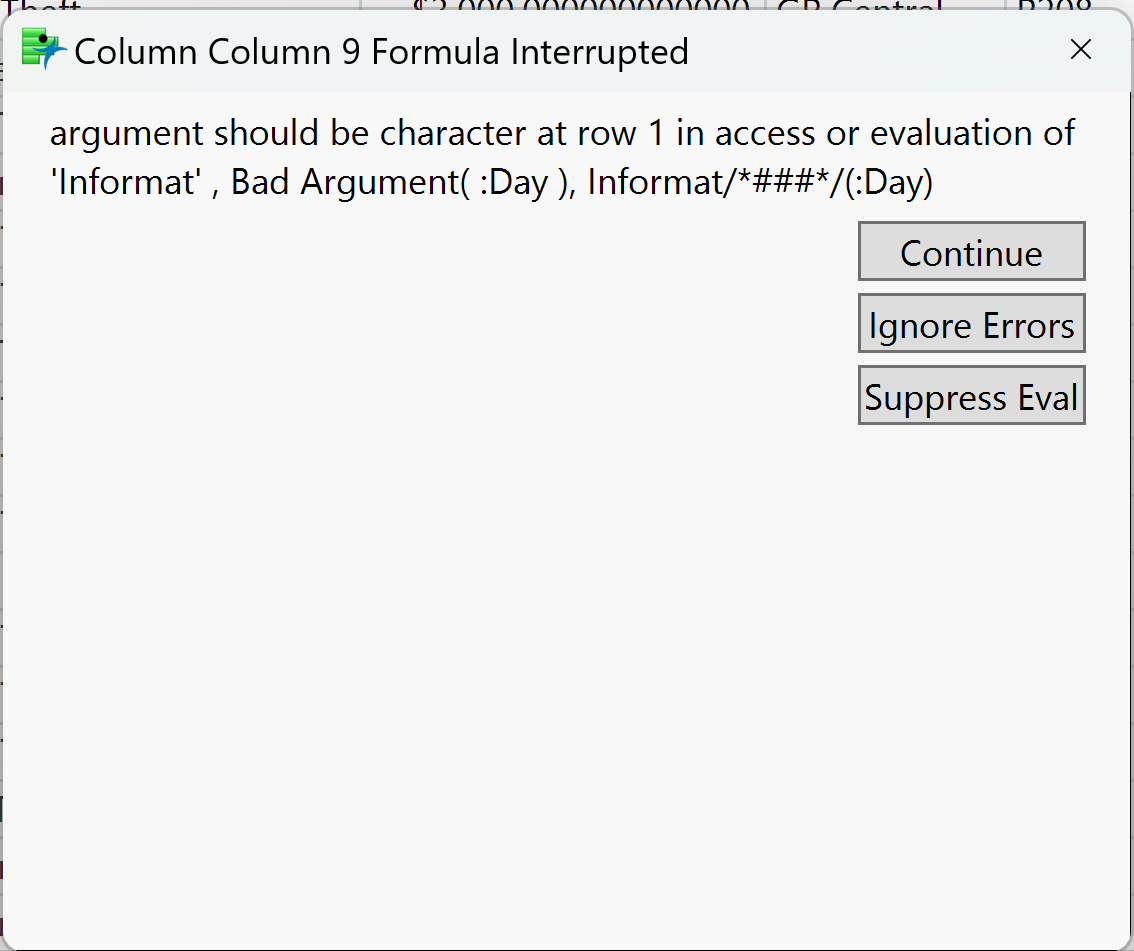Close the Formula Interrupted dialog
This screenshot has height=951, width=1134.
pos(1080,50)
